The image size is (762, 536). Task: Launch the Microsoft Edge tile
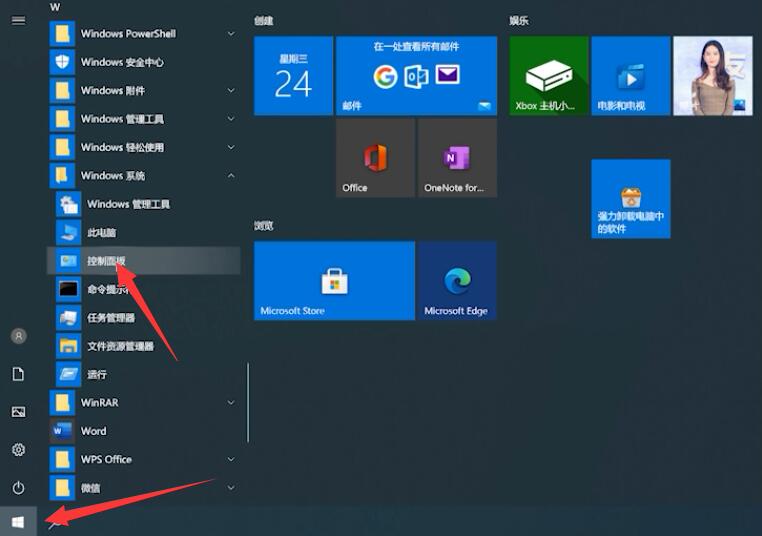[457, 280]
